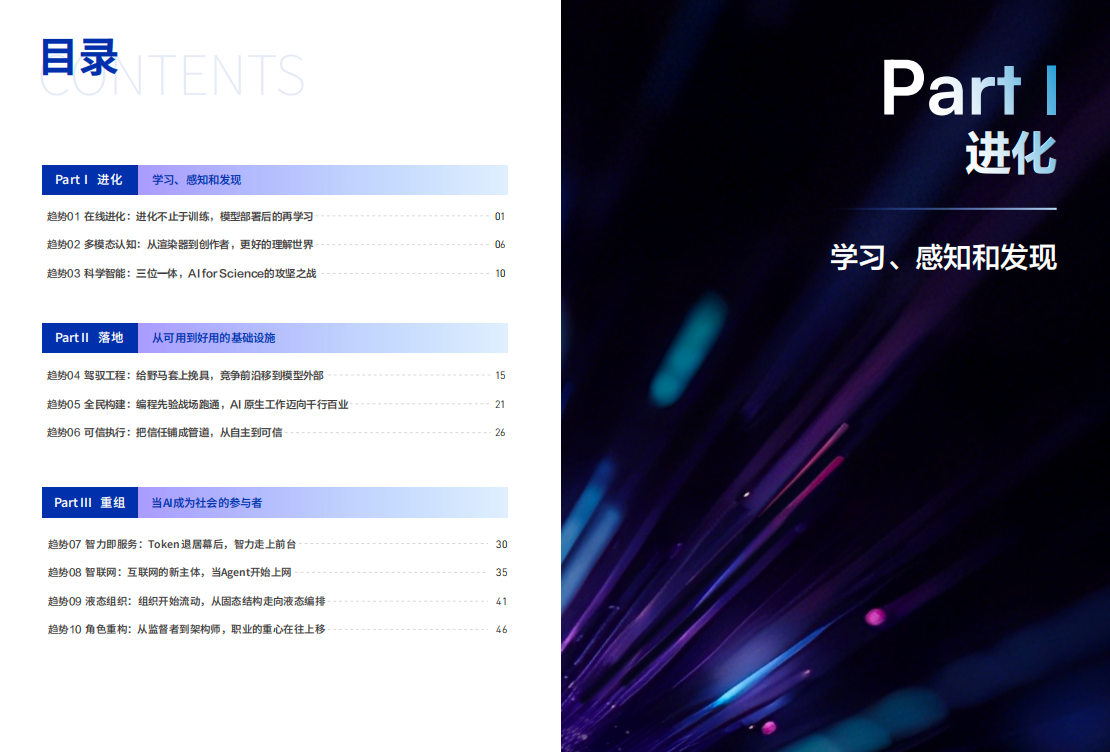Click the large Part I title on the cover
Viewport: 1110px width, 752px height.
coord(970,88)
